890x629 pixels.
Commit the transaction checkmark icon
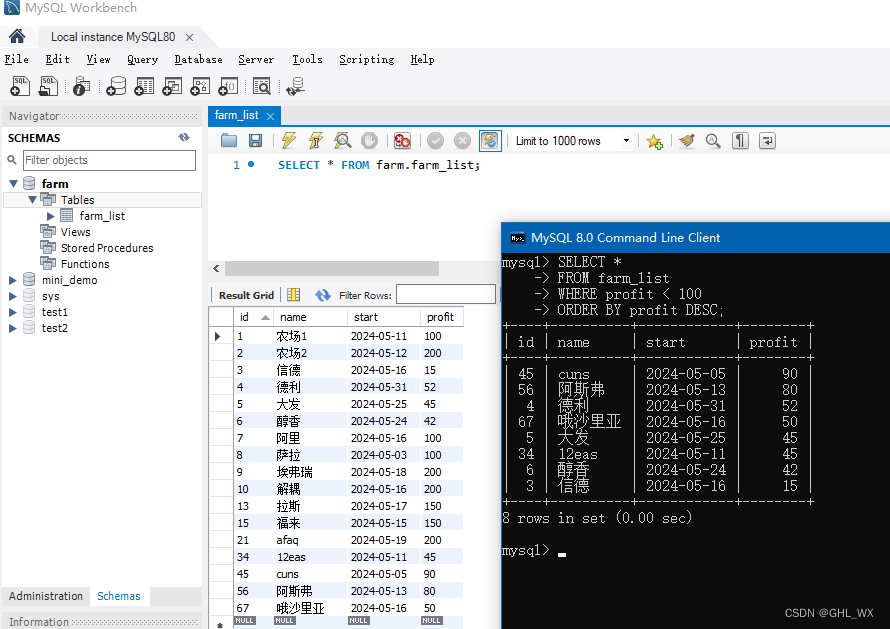coord(435,140)
